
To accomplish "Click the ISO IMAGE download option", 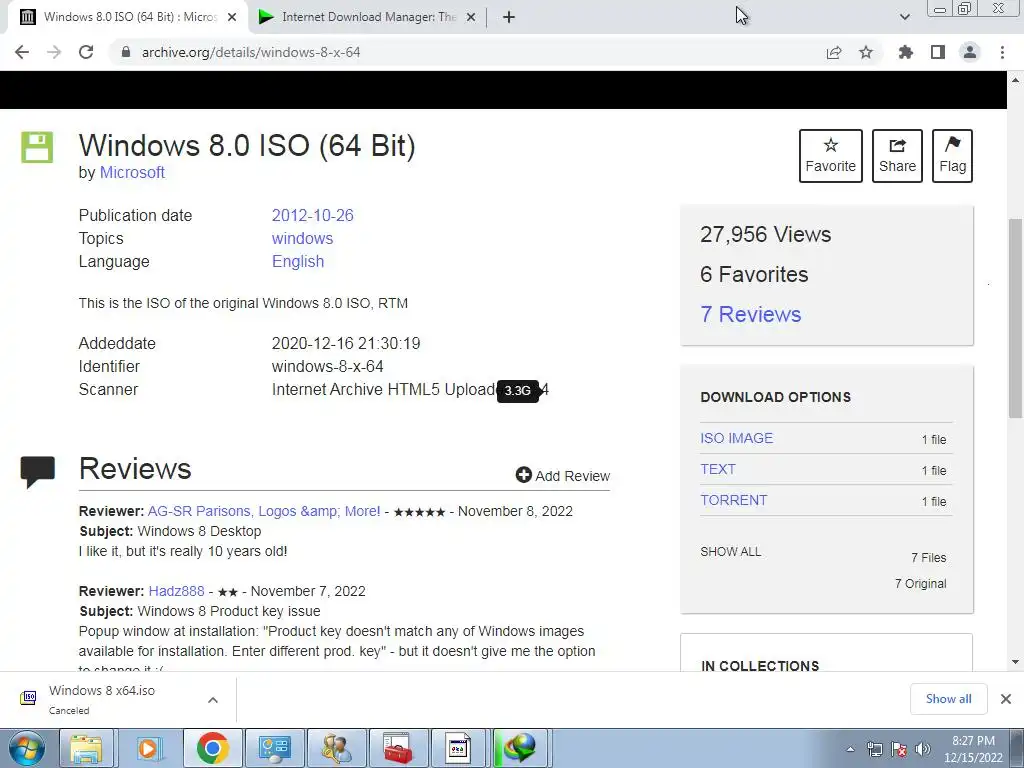I will 737,438.
